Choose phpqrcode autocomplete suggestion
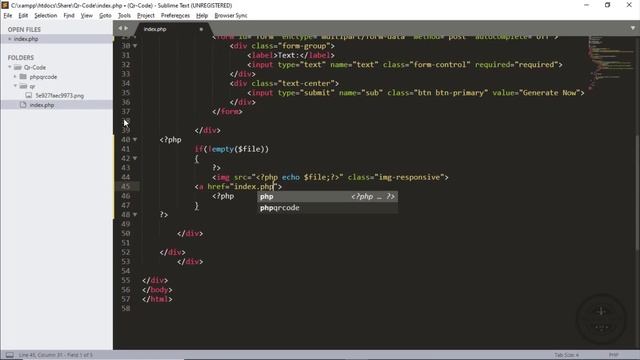The width and height of the screenshot is (640, 360). 327,208
